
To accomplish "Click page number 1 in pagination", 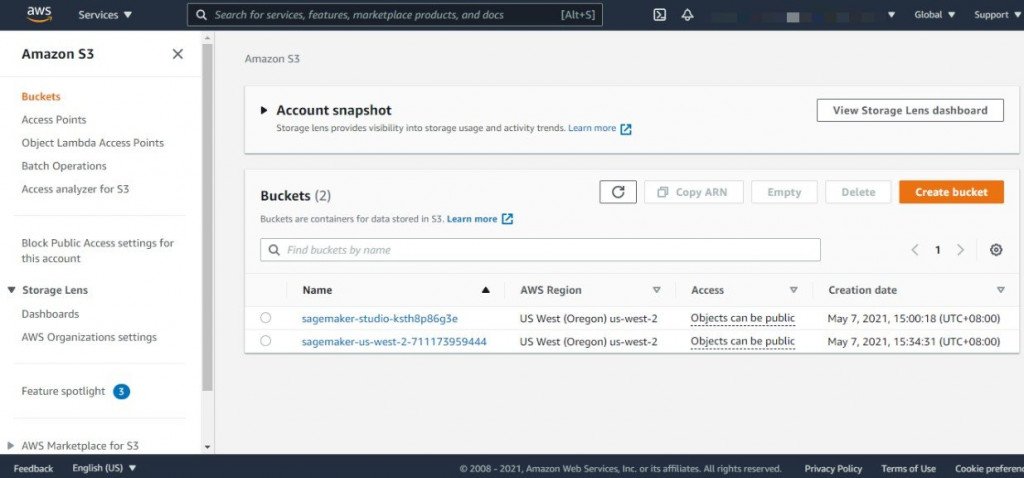I will pos(938,249).
